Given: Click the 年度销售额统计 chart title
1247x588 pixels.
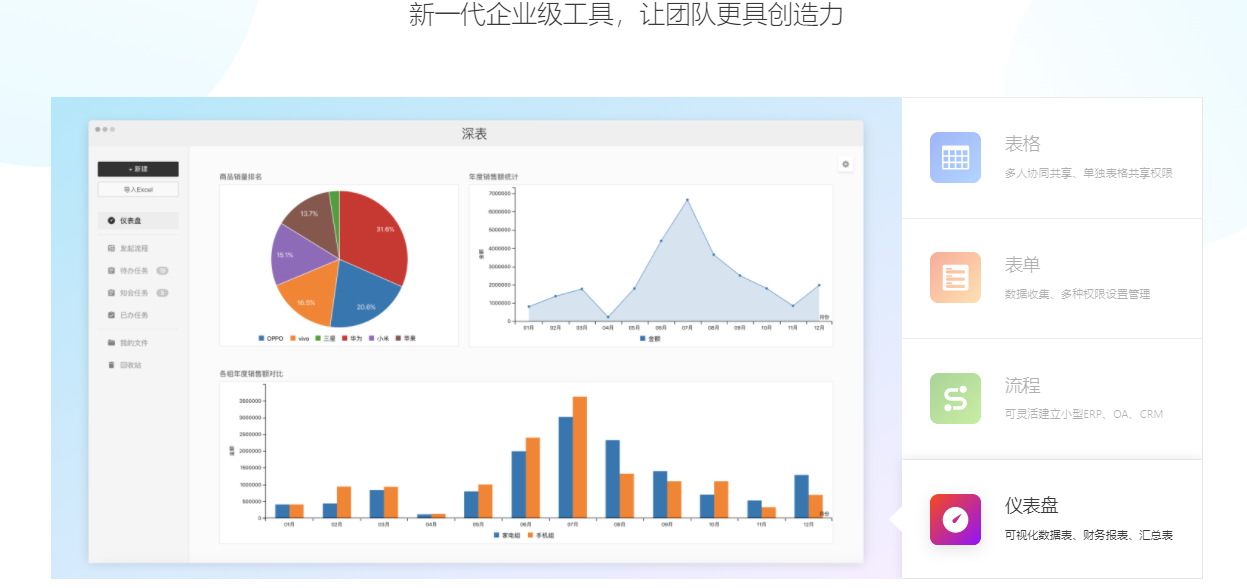Looking at the screenshot, I should 494,177.
